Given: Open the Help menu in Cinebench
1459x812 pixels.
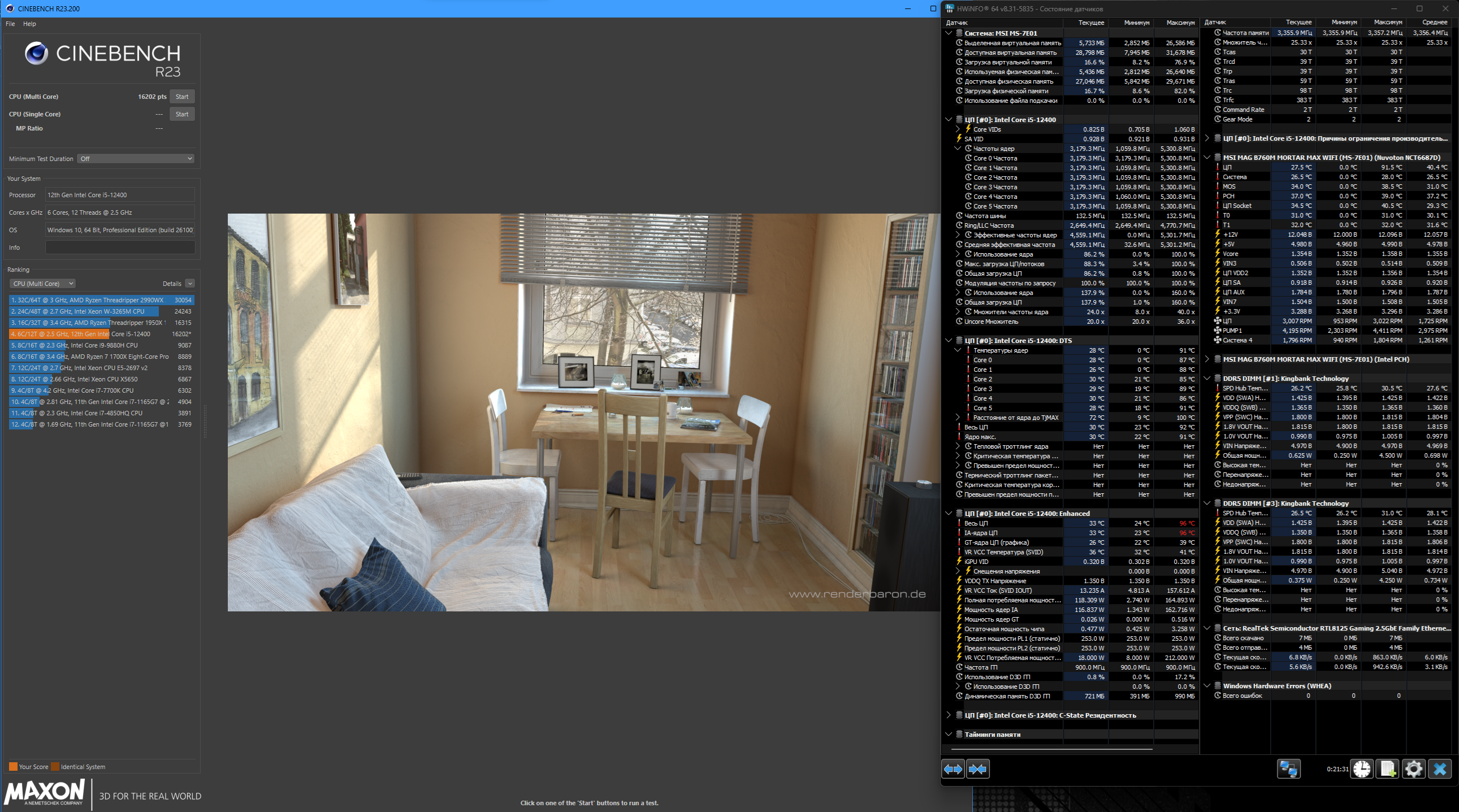Looking at the screenshot, I should pos(29,24).
